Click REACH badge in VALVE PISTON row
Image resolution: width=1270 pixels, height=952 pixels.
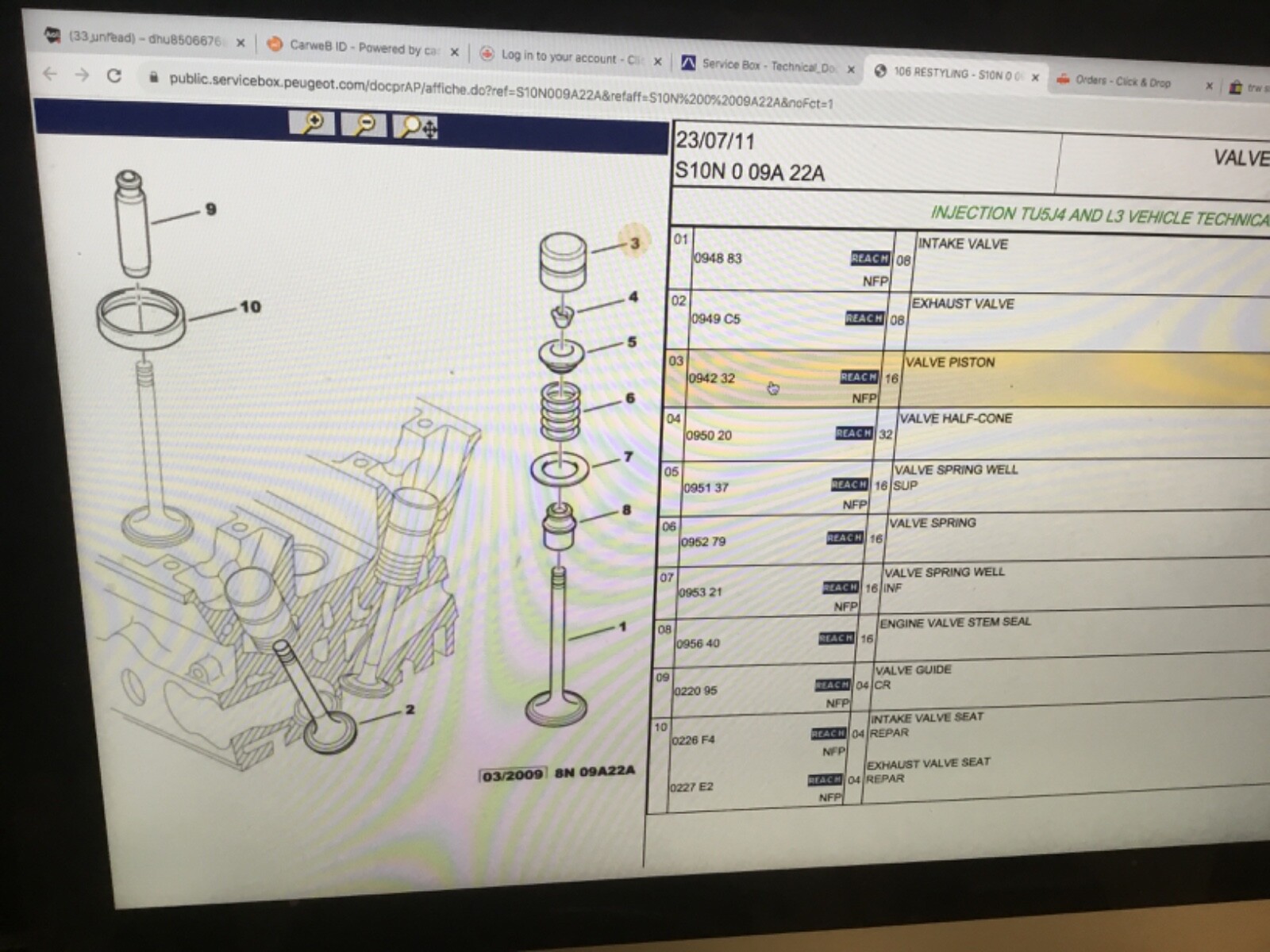point(859,378)
